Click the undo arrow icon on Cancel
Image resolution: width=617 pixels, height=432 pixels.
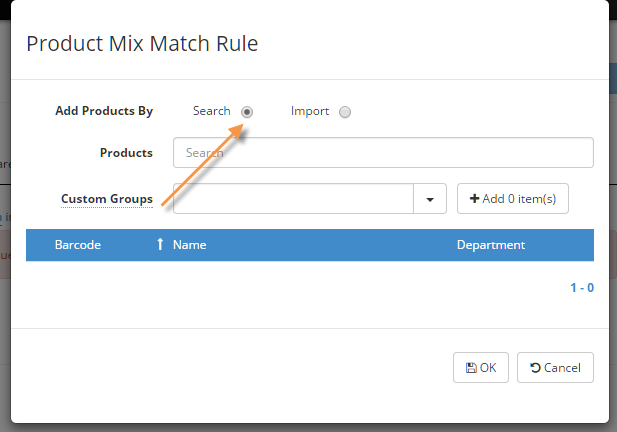pyautogui.click(x=535, y=367)
